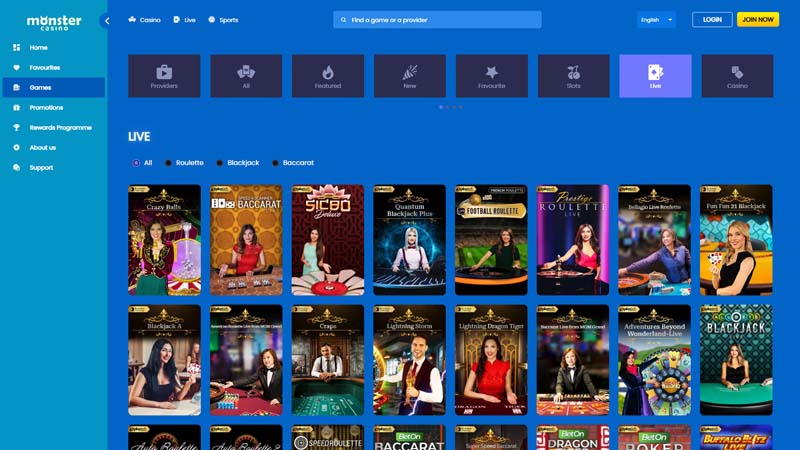
Task: Open the BetOn Poker game tile
Action: click(x=654, y=438)
